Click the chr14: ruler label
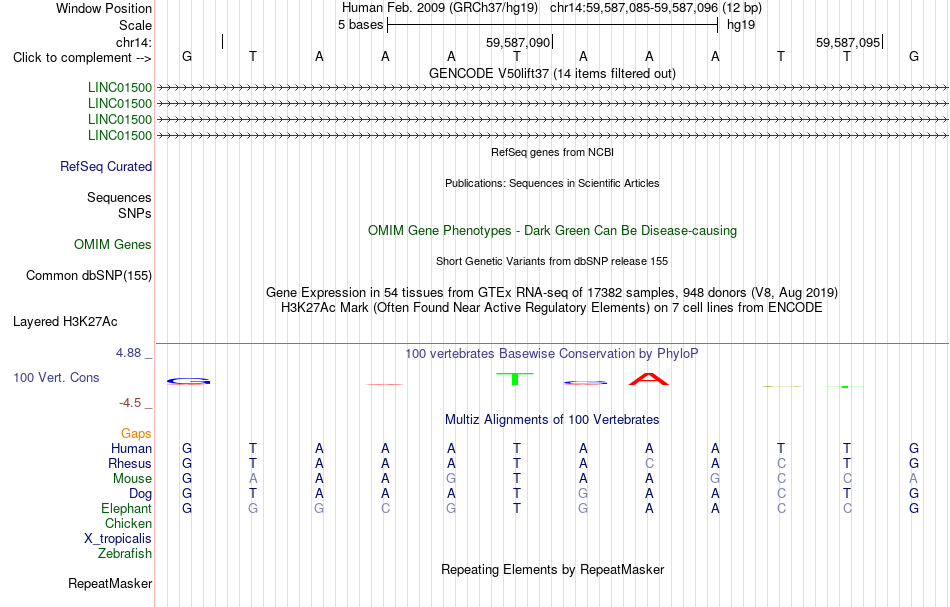This screenshot has width=950, height=607. click(134, 42)
